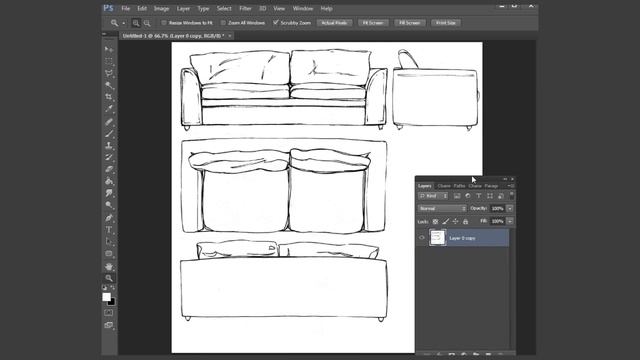Select the History Brush tool
640x360 pixels.
tap(109, 157)
